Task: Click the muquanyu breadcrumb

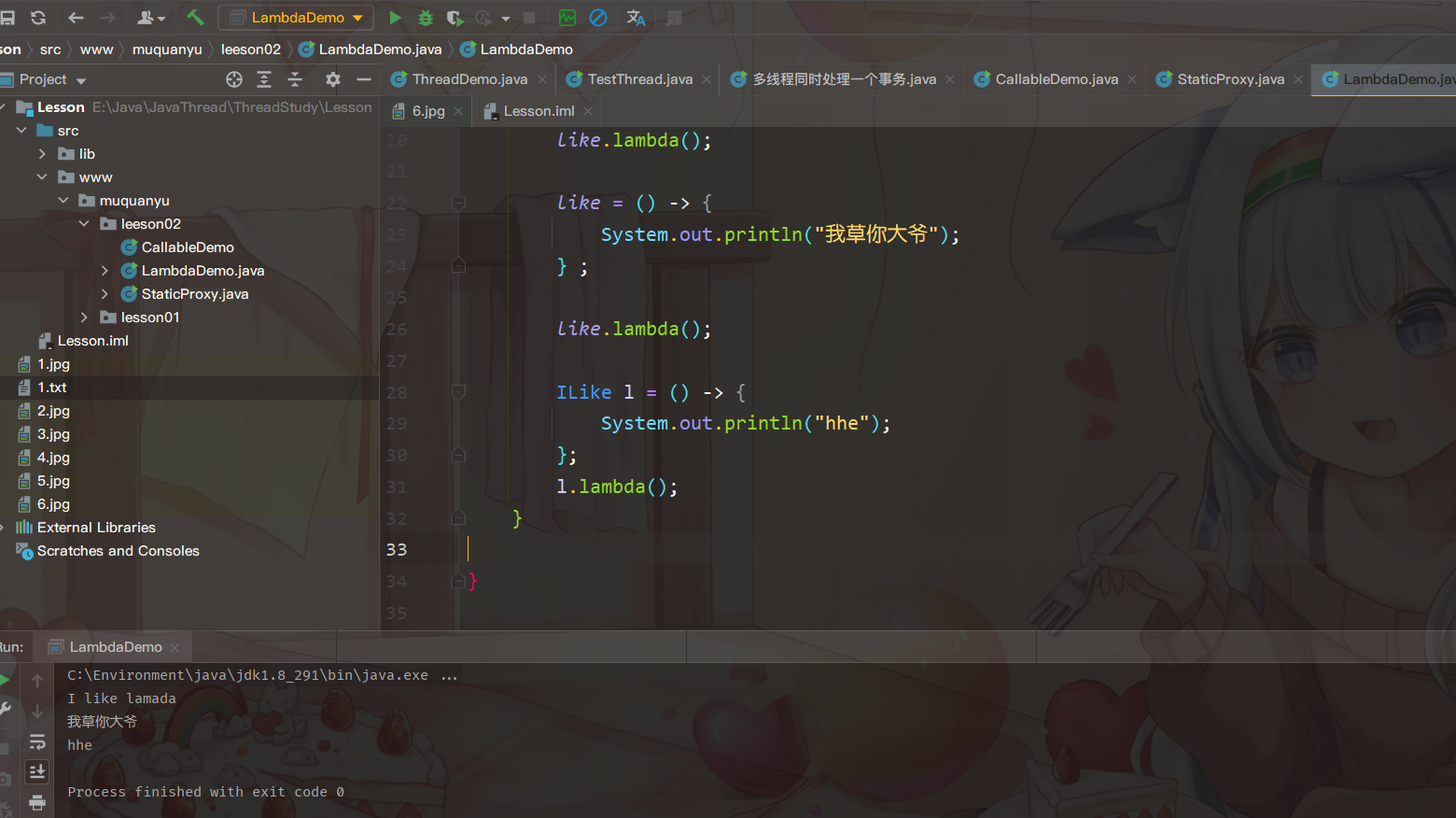Action: (x=167, y=49)
